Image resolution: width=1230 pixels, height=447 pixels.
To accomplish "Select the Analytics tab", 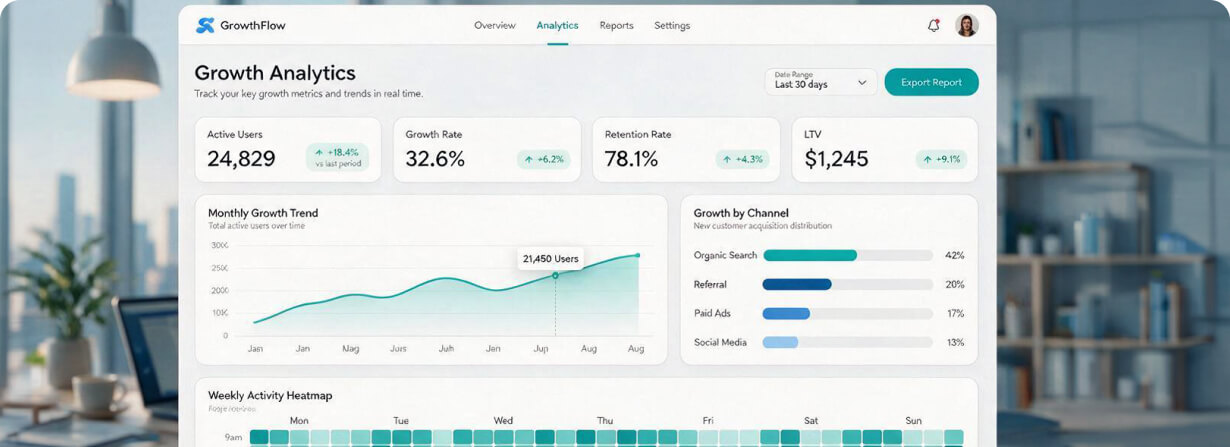I will (x=557, y=25).
